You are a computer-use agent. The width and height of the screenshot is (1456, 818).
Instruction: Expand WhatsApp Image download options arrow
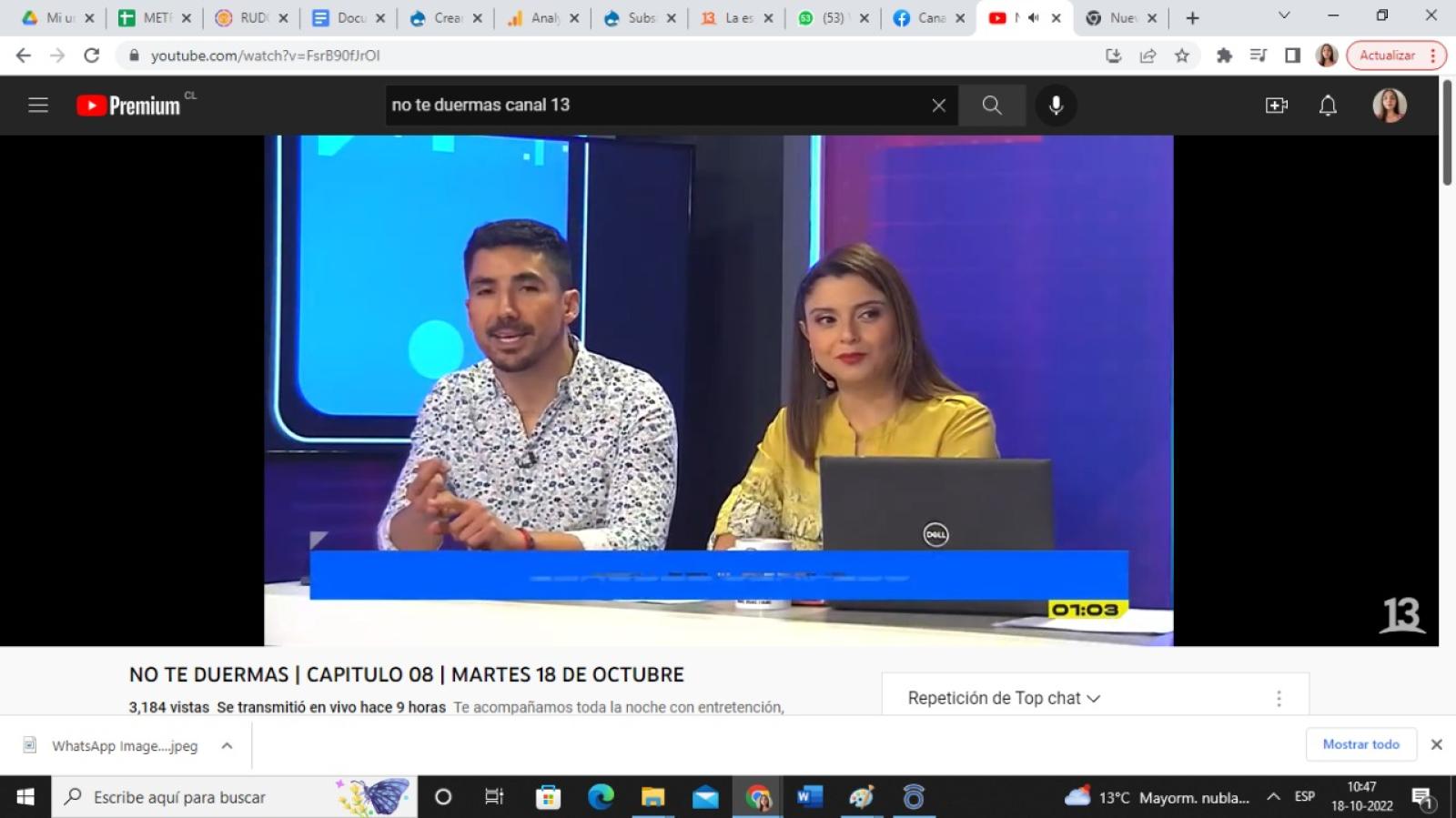227,745
